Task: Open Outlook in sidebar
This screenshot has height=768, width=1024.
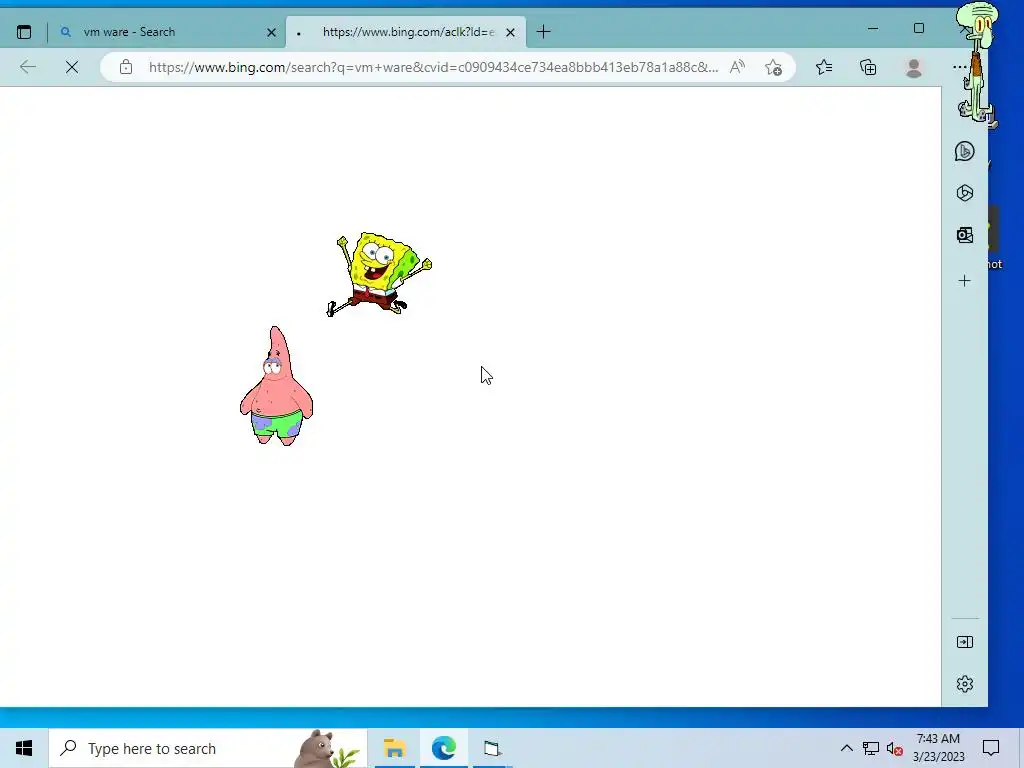Action: pyautogui.click(x=965, y=234)
